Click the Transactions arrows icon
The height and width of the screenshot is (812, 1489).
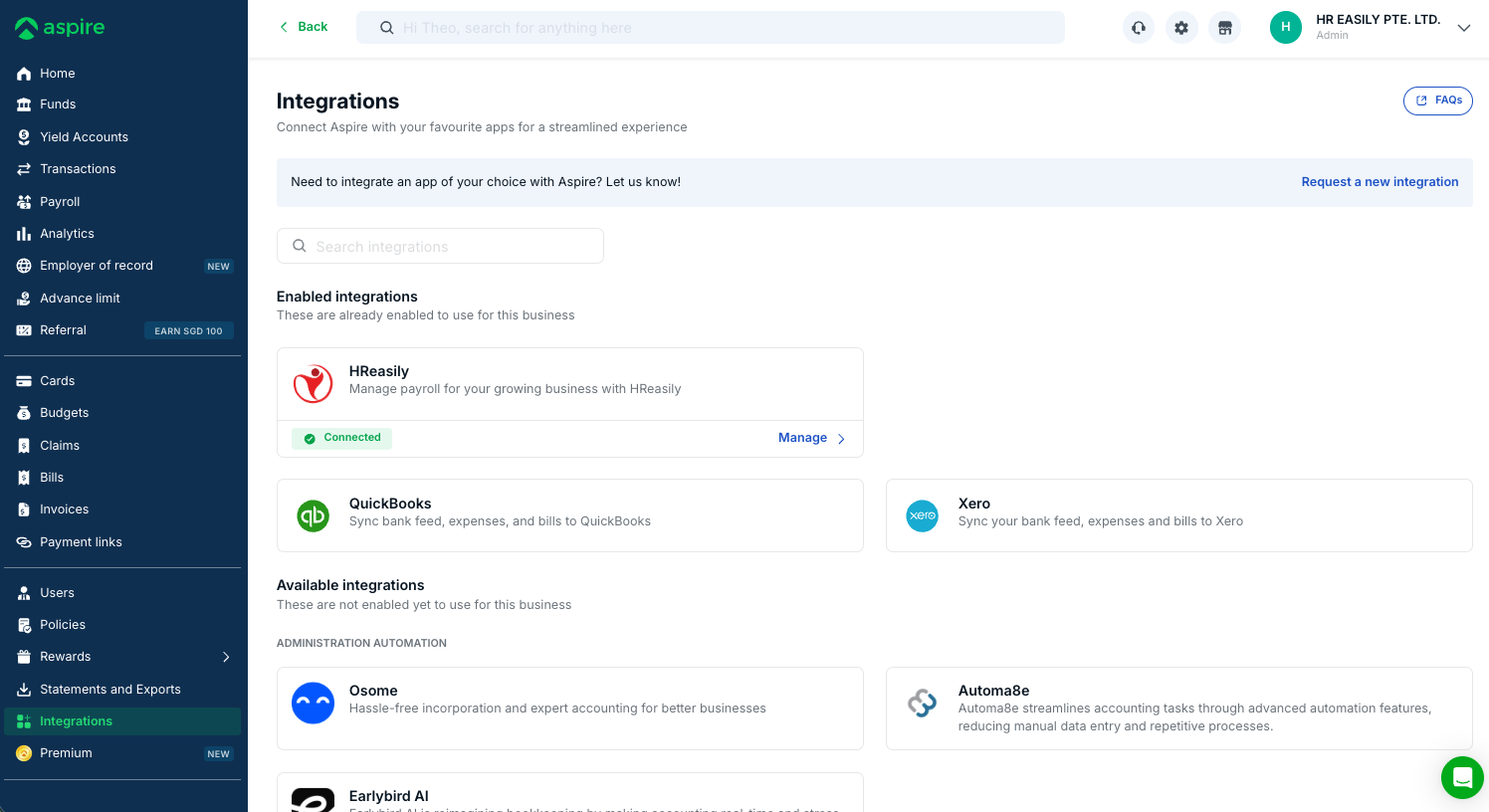pos(24,169)
